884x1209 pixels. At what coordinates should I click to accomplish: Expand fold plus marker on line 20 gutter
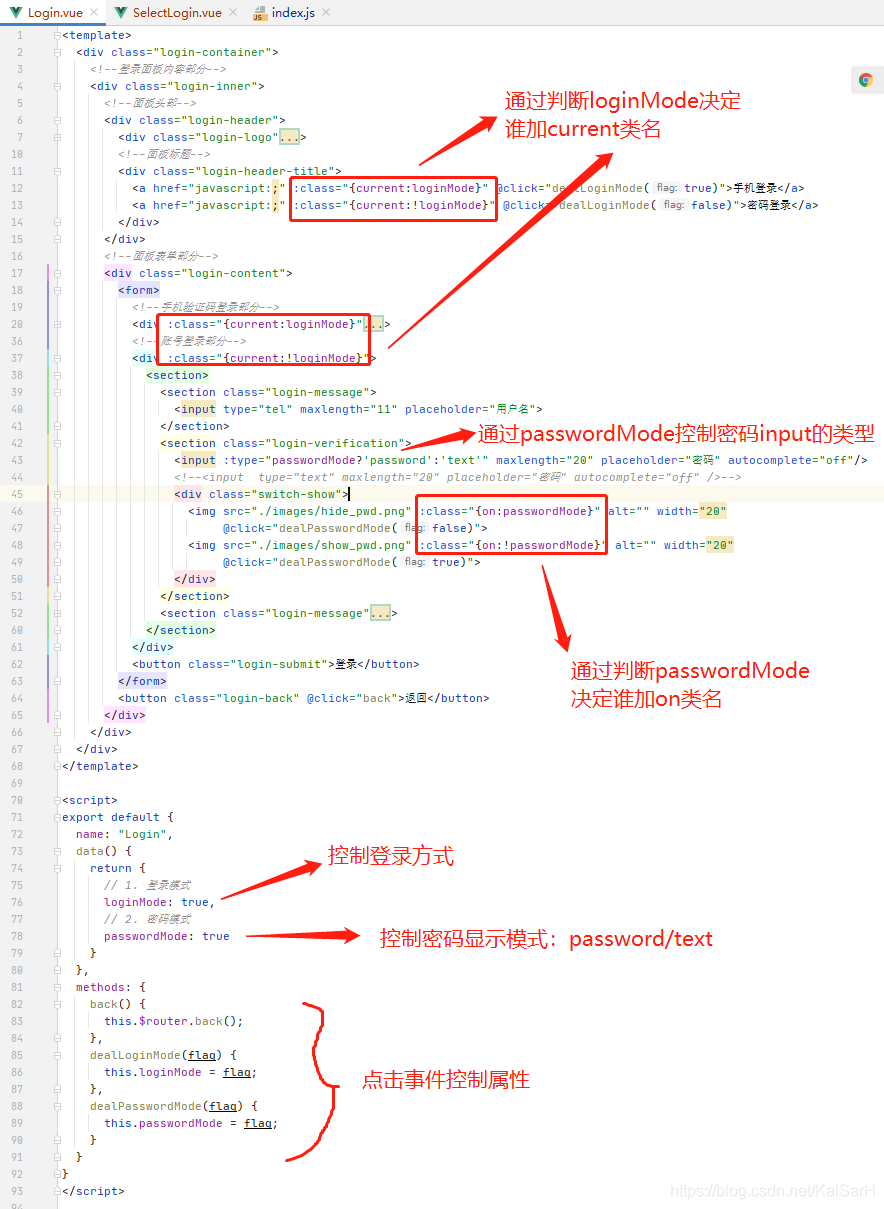(56, 324)
